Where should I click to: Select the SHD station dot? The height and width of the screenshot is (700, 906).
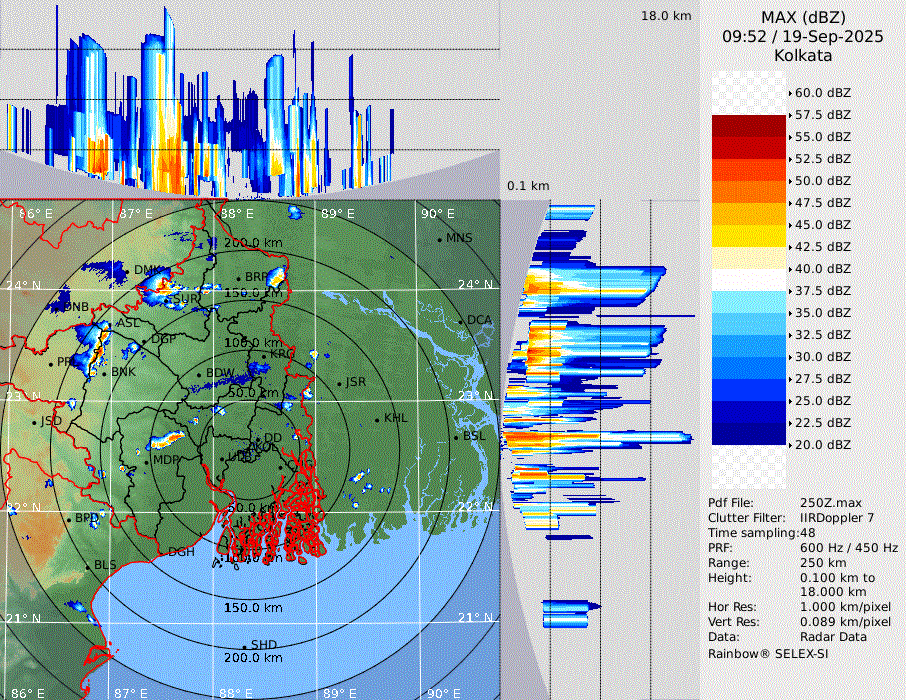244,646
